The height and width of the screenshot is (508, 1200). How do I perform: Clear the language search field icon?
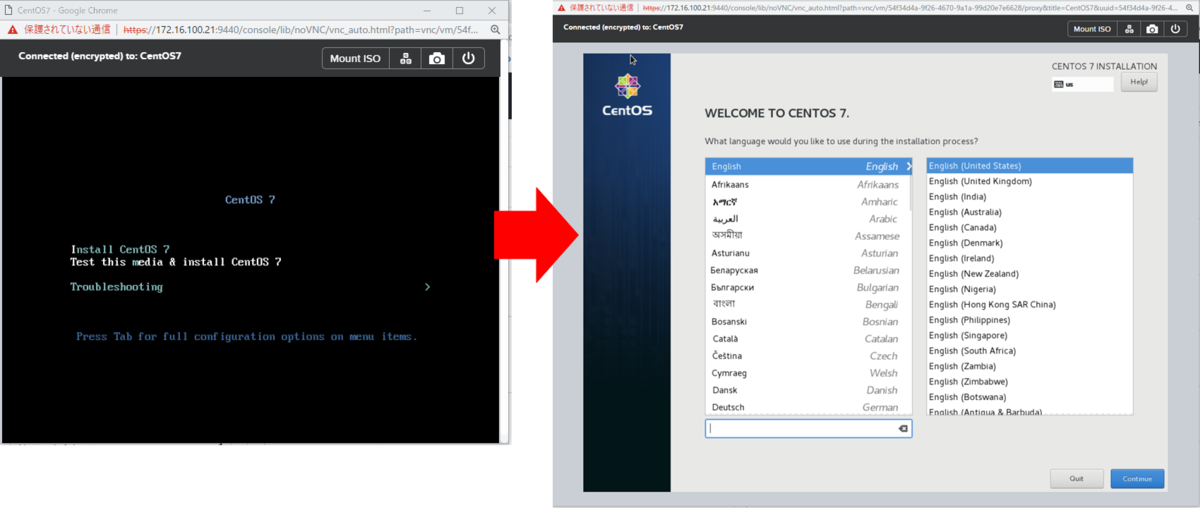tap(903, 428)
